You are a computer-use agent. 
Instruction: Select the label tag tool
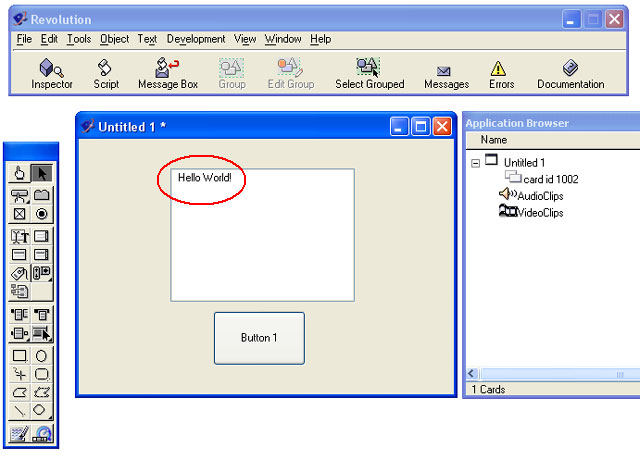[x=19, y=273]
